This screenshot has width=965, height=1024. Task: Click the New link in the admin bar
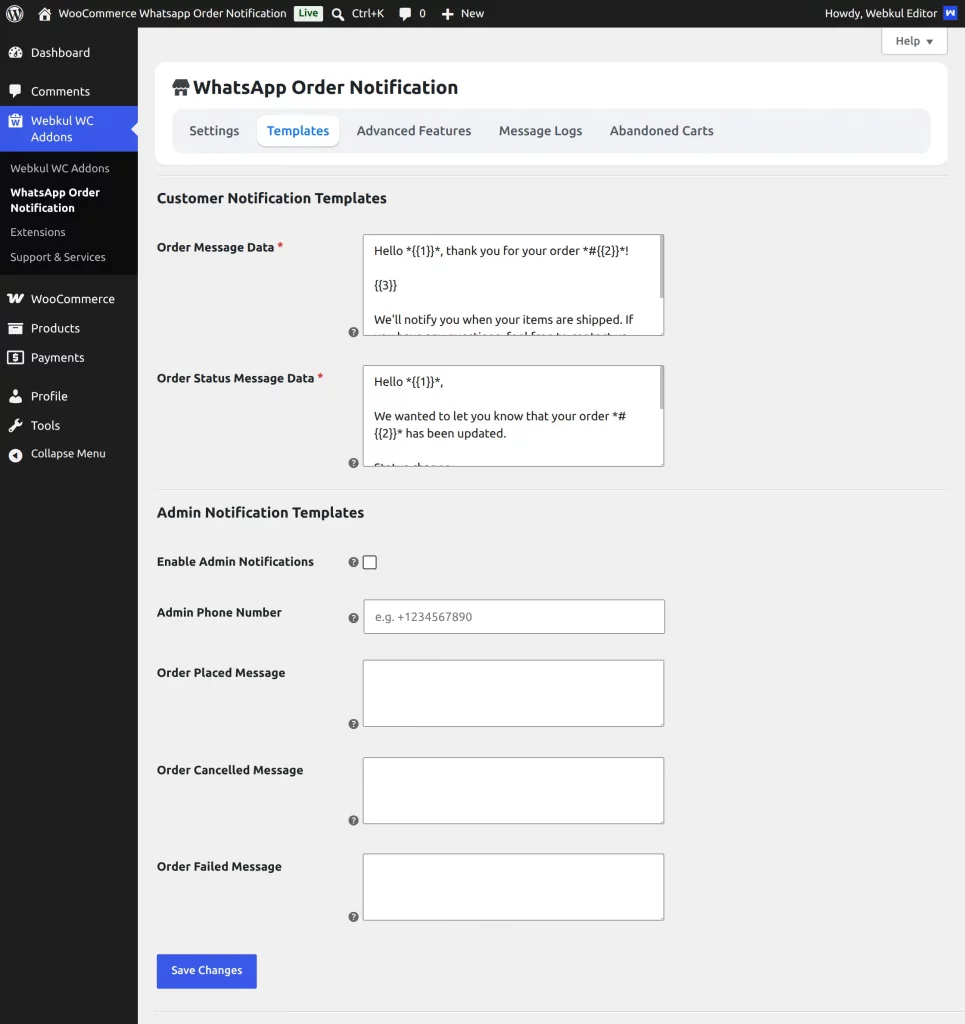[472, 13]
